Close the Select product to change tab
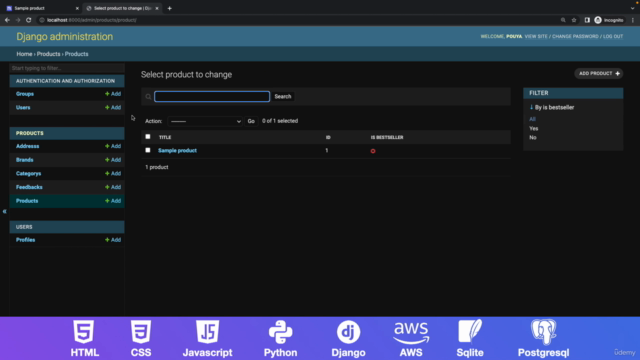640x360 pixels. 157,8
